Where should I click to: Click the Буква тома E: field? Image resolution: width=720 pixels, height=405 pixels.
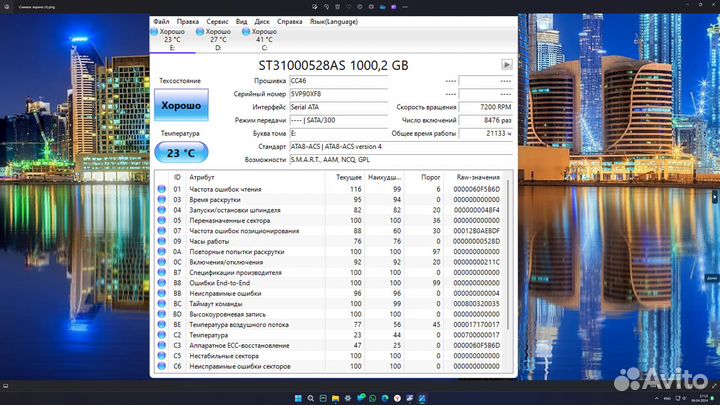[x=339, y=134]
